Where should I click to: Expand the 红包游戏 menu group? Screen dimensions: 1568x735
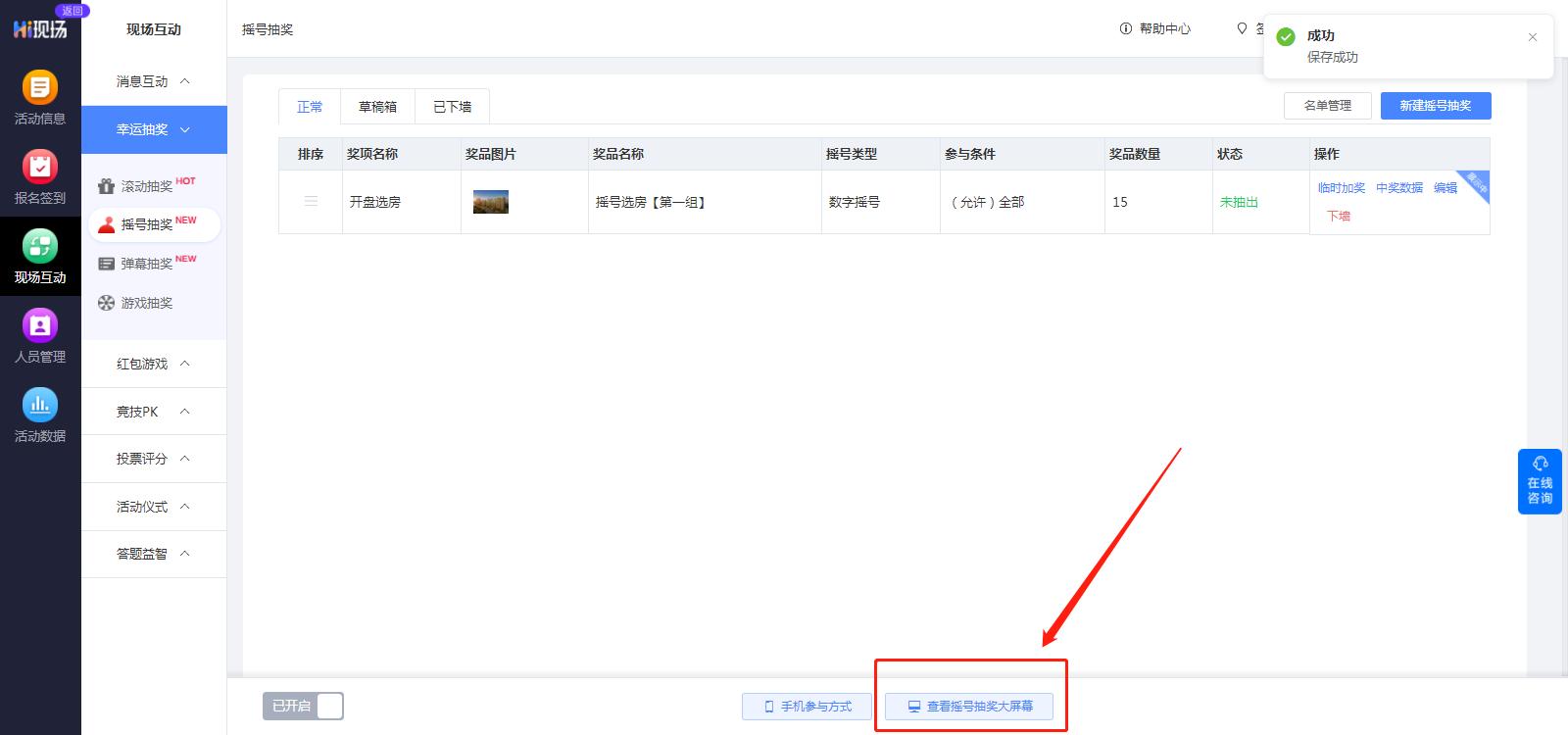tap(154, 364)
